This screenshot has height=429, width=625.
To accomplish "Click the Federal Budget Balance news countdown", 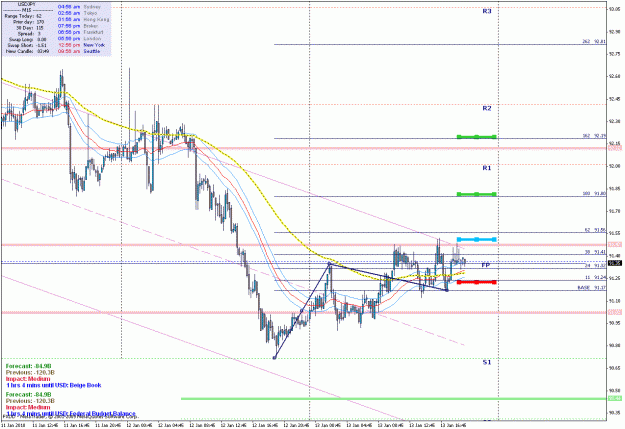I will click(71, 414).
